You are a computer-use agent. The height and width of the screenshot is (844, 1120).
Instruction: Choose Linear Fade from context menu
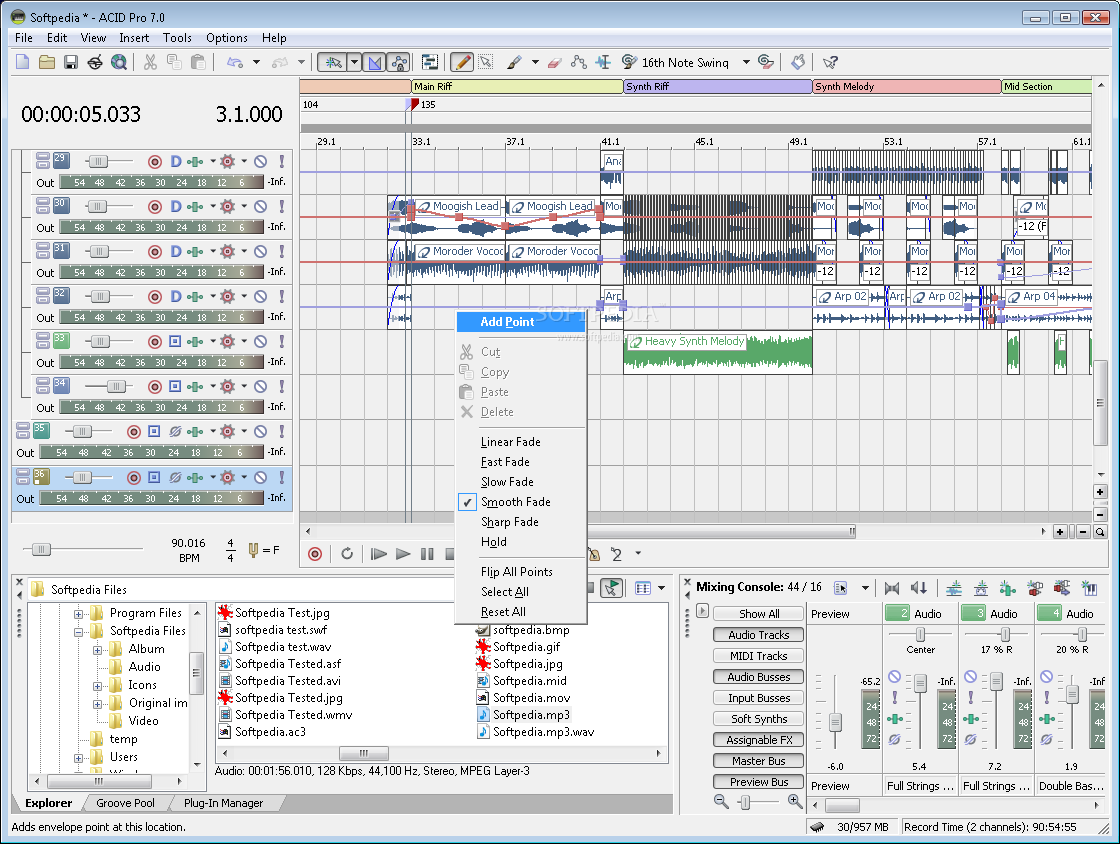pos(510,442)
